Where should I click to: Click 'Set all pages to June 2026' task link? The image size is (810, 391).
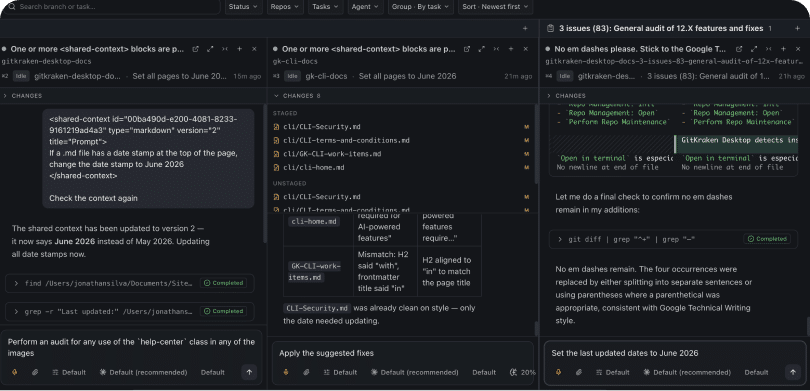pos(408,76)
